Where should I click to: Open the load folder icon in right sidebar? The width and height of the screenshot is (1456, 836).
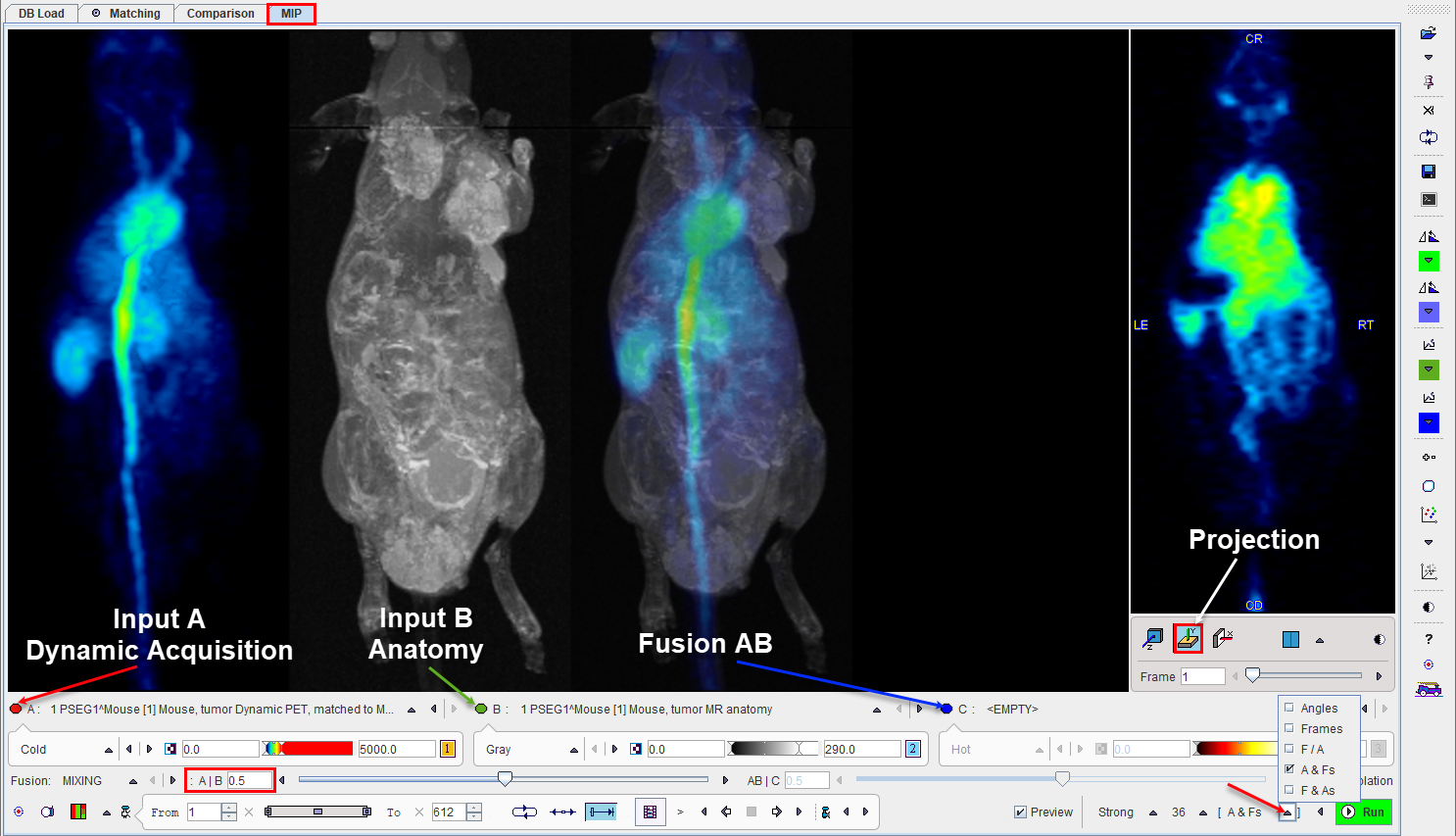(1429, 34)
